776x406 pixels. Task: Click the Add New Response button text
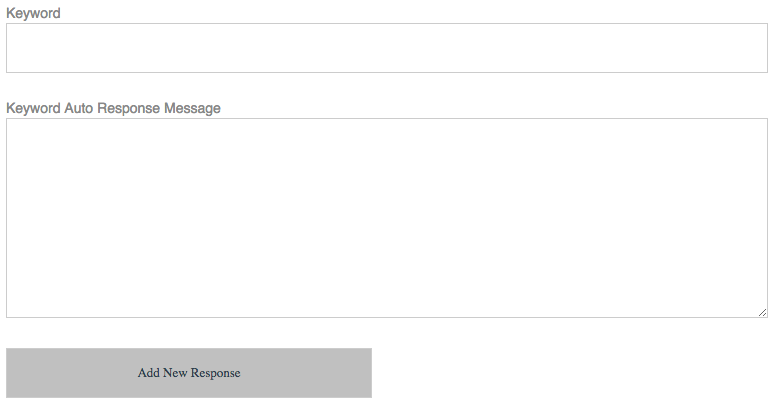[189, 373]
